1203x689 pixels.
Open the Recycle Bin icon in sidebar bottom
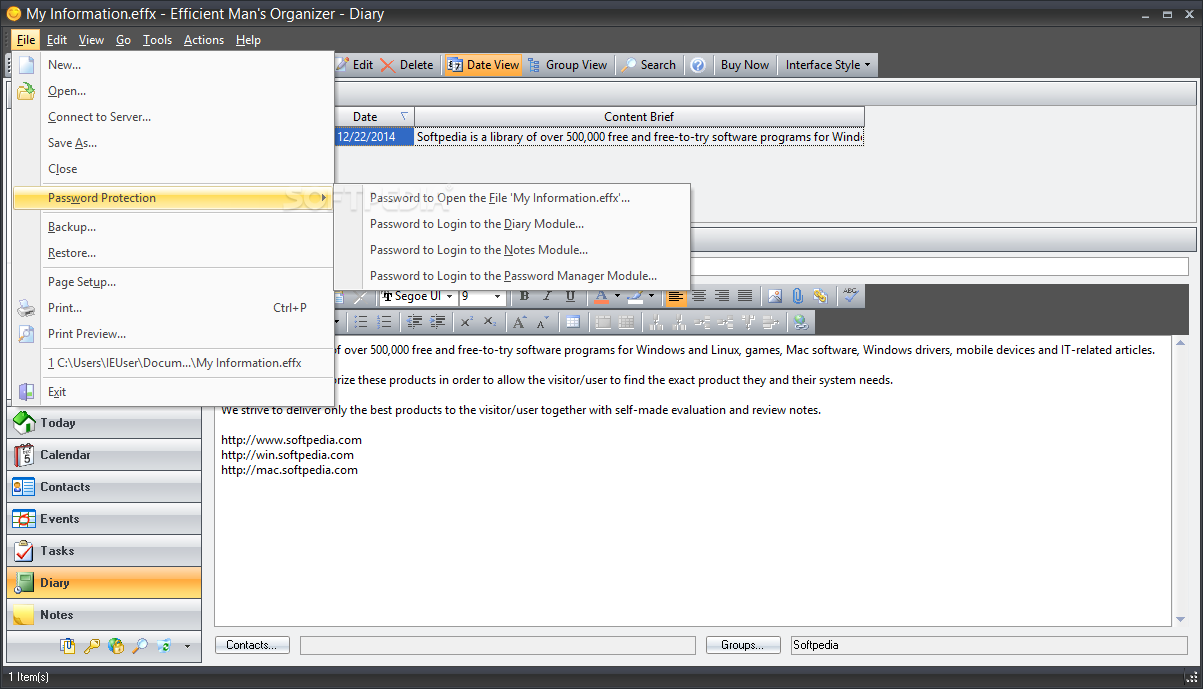point(164,646)
